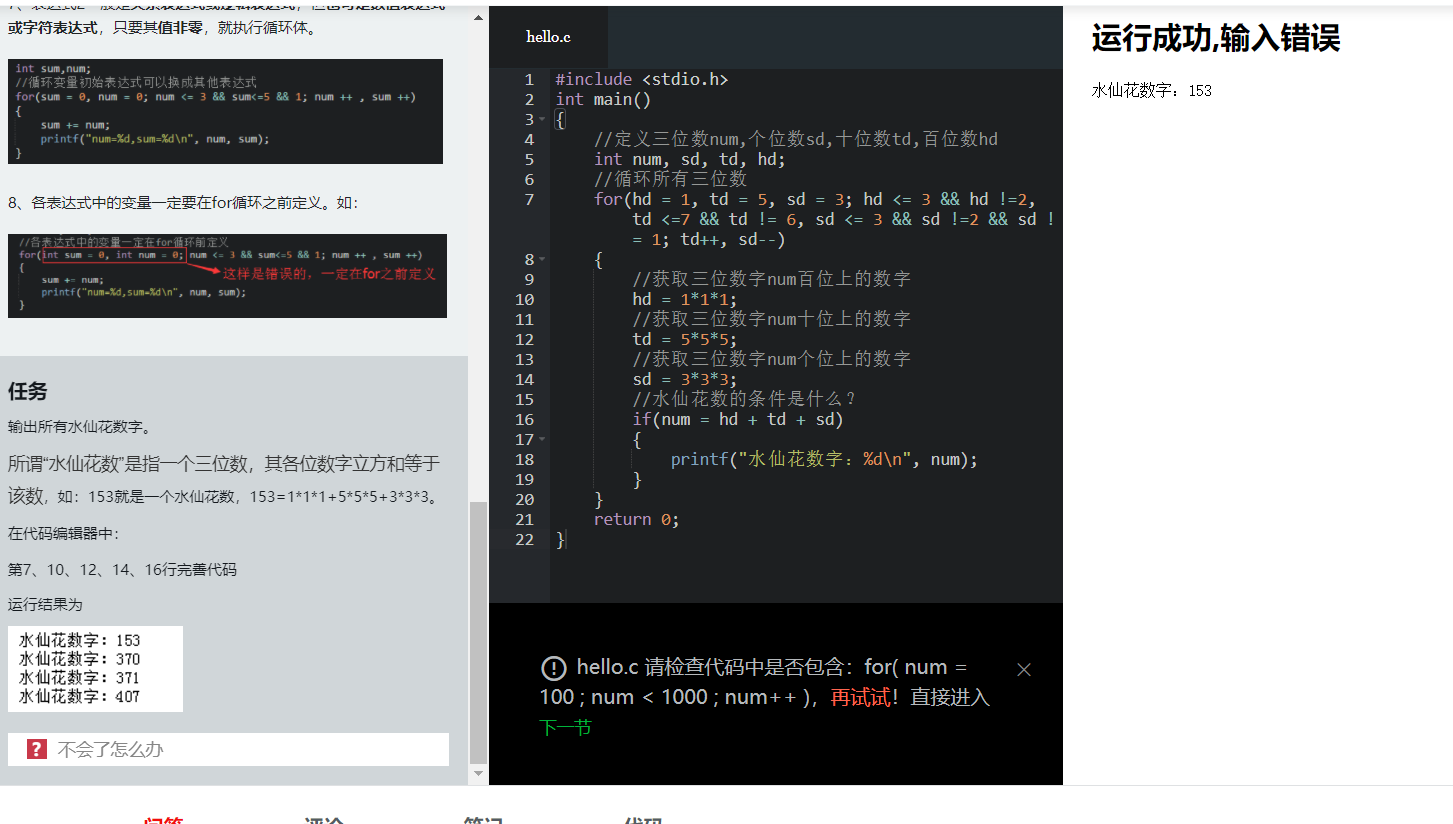The height and width of the screenshot is (824, 1453).
Task: Place cursor on 'return 0;' line
Action: click(637, 519)
